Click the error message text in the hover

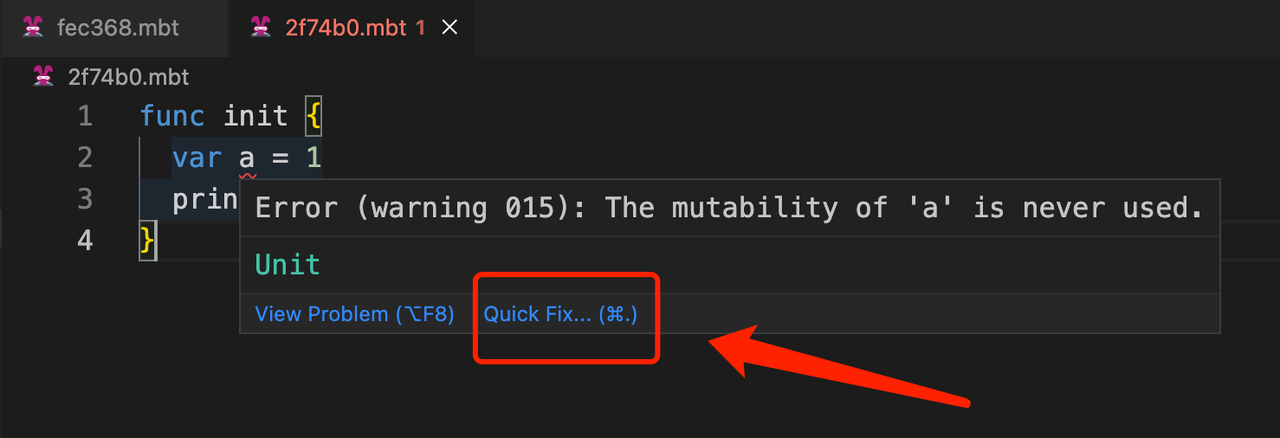[x=728, y=208]
